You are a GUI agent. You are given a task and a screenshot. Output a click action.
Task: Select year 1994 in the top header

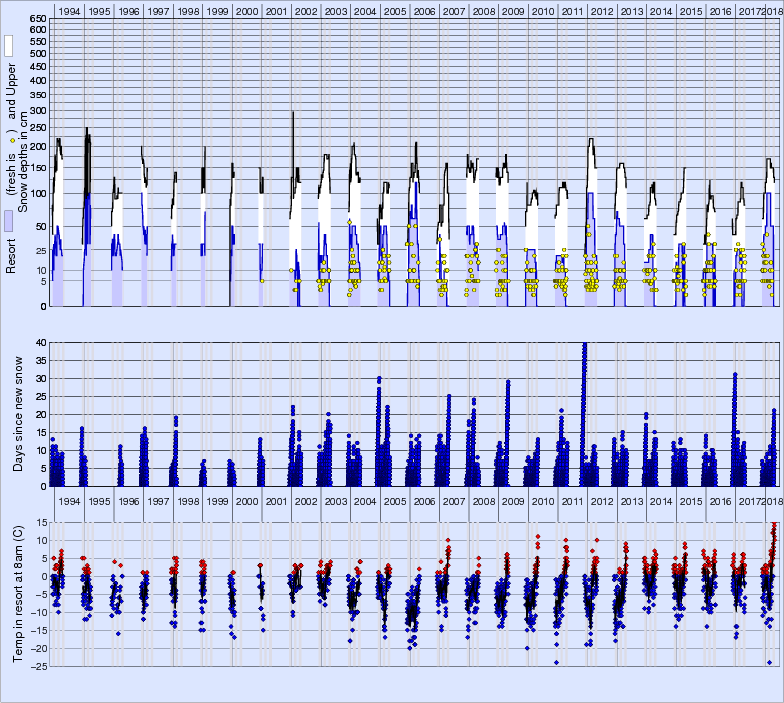[x=69, y=10]
